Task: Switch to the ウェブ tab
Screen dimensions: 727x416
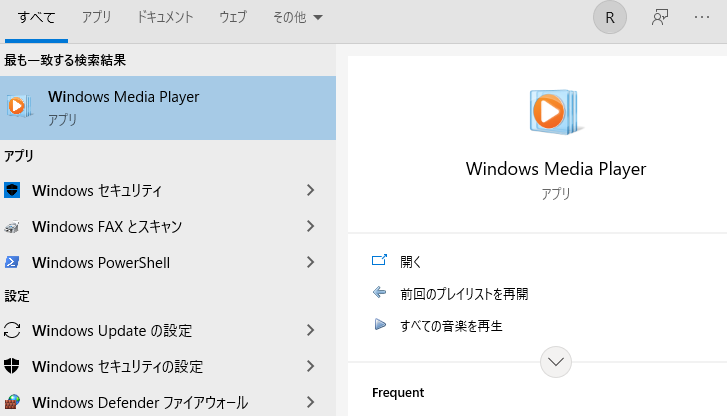Action: coord(233,18)
